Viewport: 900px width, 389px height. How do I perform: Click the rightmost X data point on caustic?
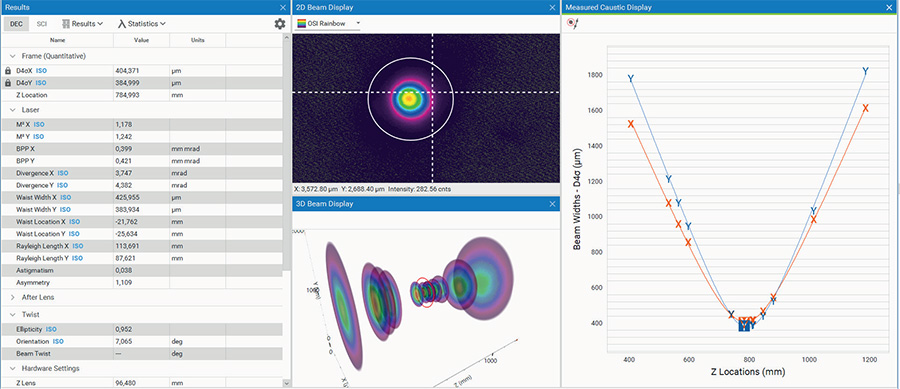pyautogui.click(x=866, y=108)
